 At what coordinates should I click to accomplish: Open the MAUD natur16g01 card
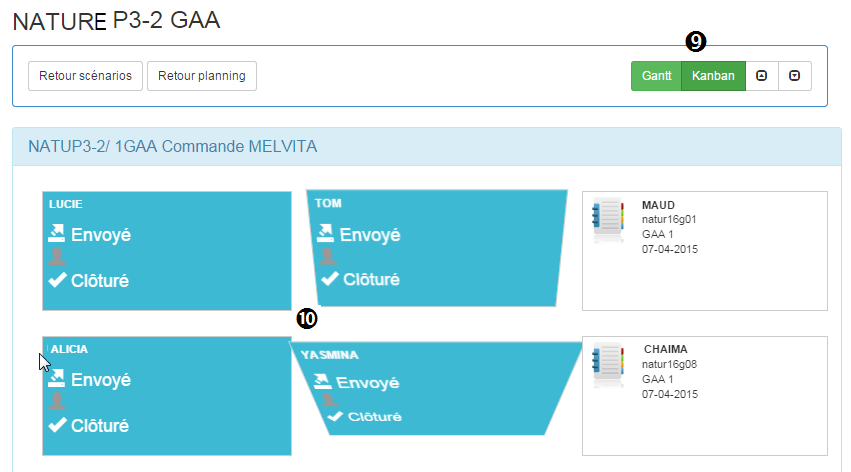coord(704,251)
